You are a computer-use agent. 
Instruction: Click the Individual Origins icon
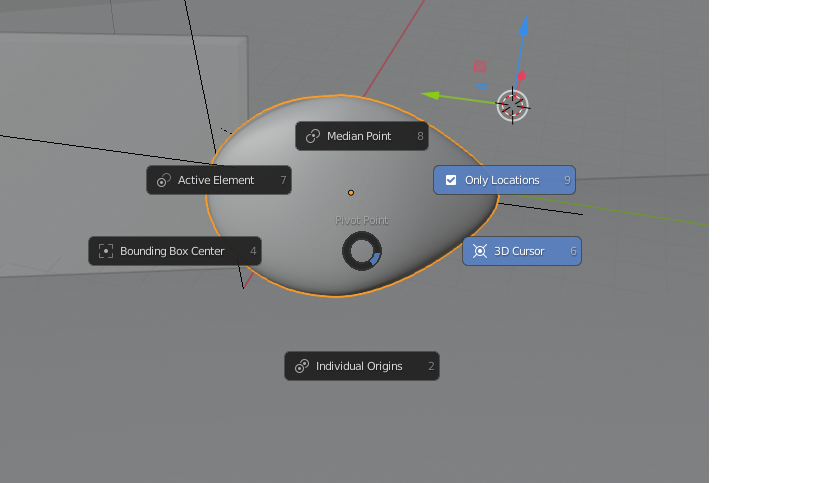(302, 366)
